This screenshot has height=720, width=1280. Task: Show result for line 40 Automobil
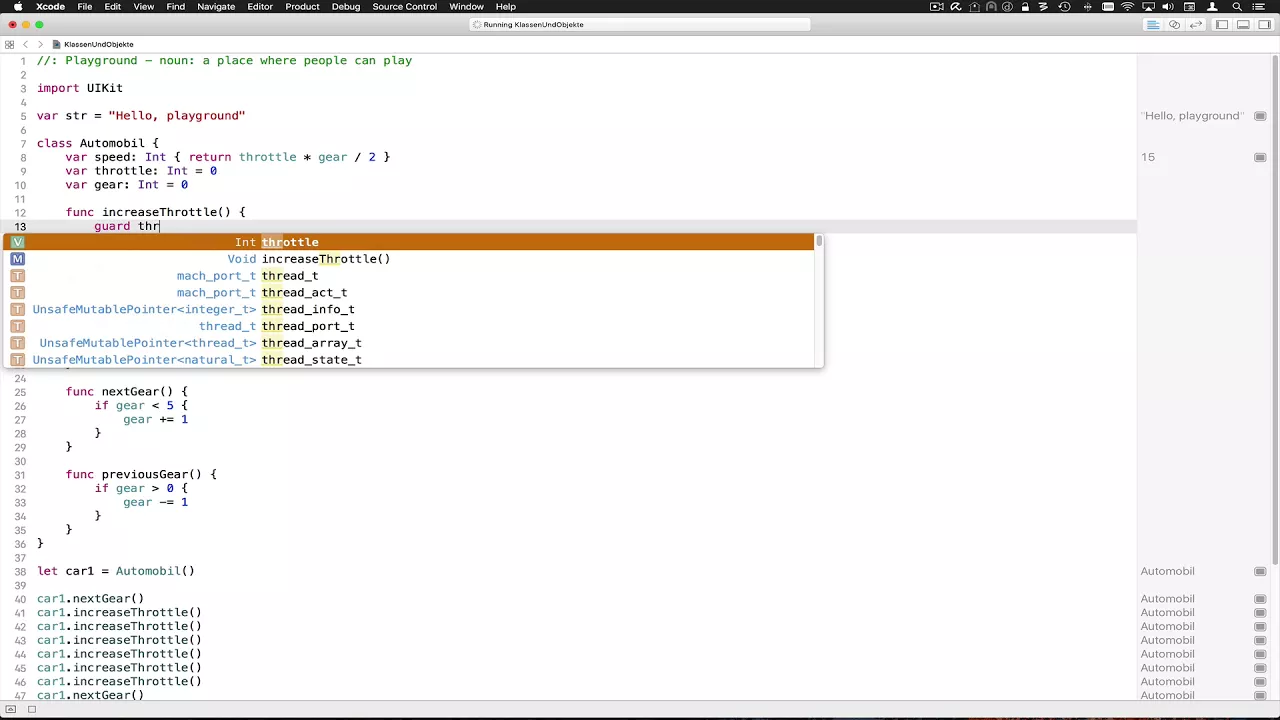1260,599
